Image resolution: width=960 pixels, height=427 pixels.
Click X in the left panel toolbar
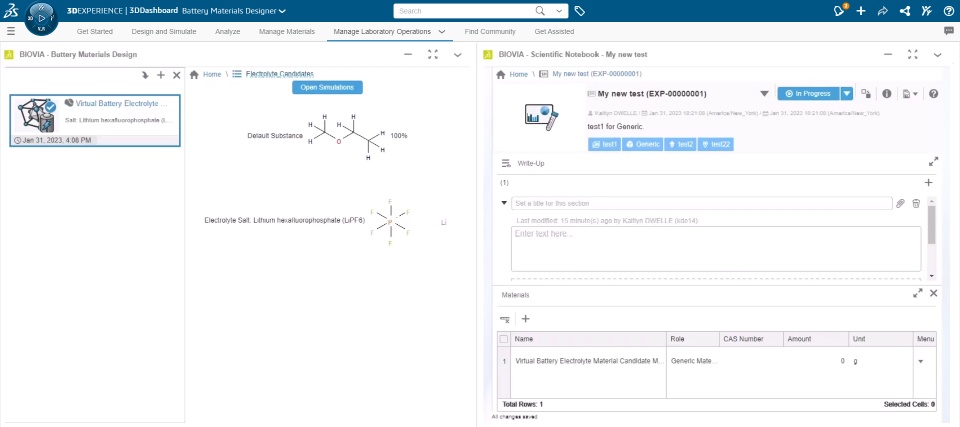tap(177, 75)
